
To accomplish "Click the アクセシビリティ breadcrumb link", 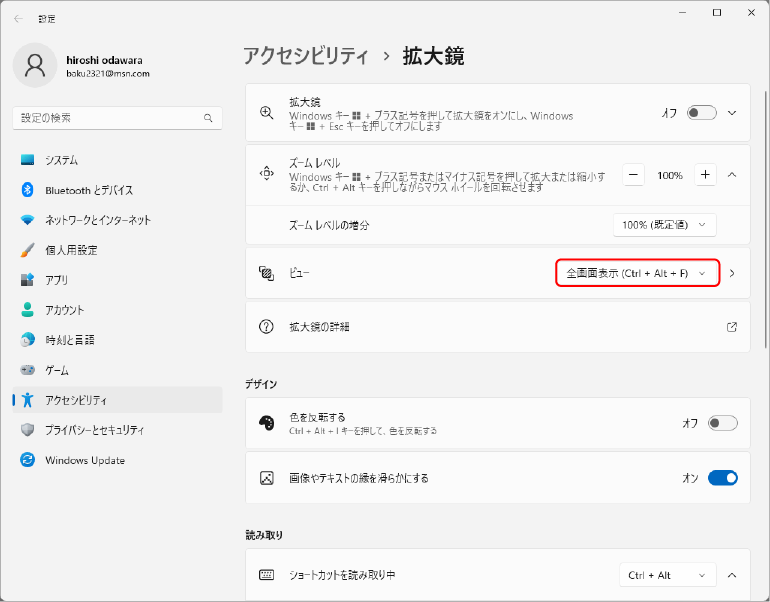I will pyautogui.click(x=306, y=56).
